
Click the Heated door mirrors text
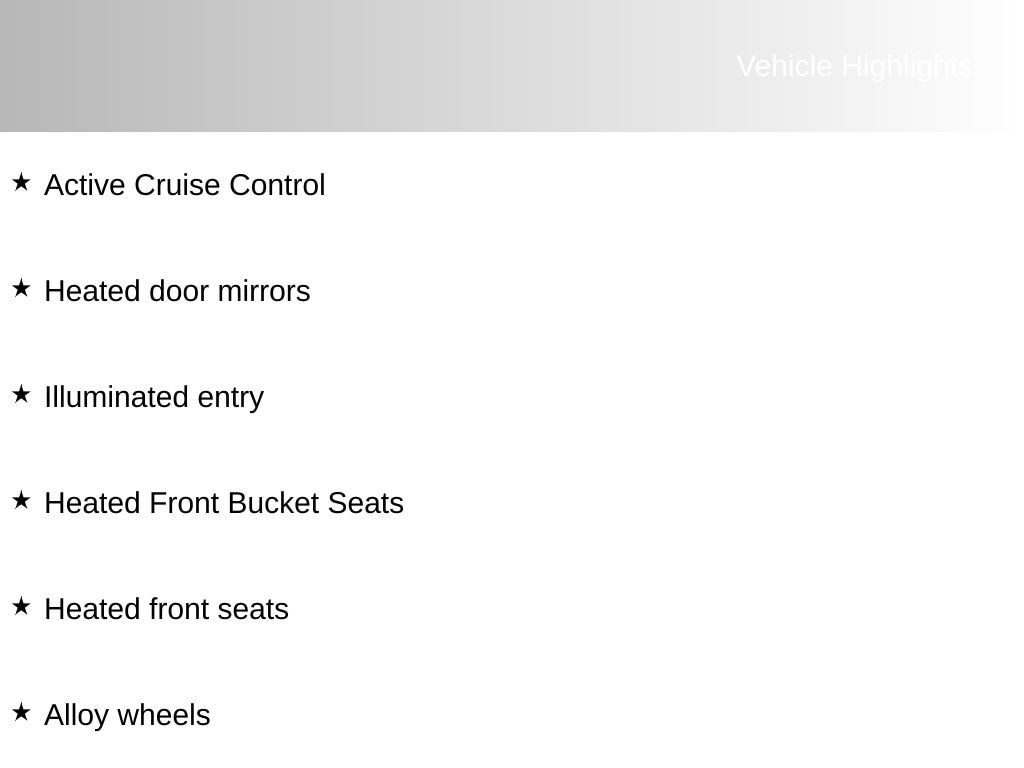tap(177, 291)
